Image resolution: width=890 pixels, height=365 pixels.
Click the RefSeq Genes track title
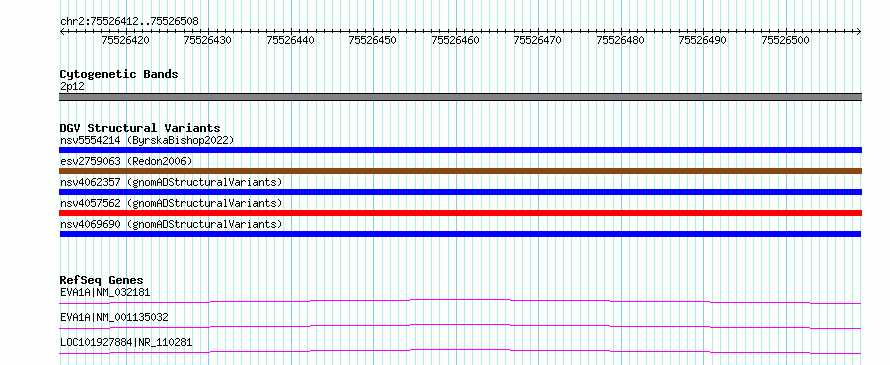(x=101, y=280)
